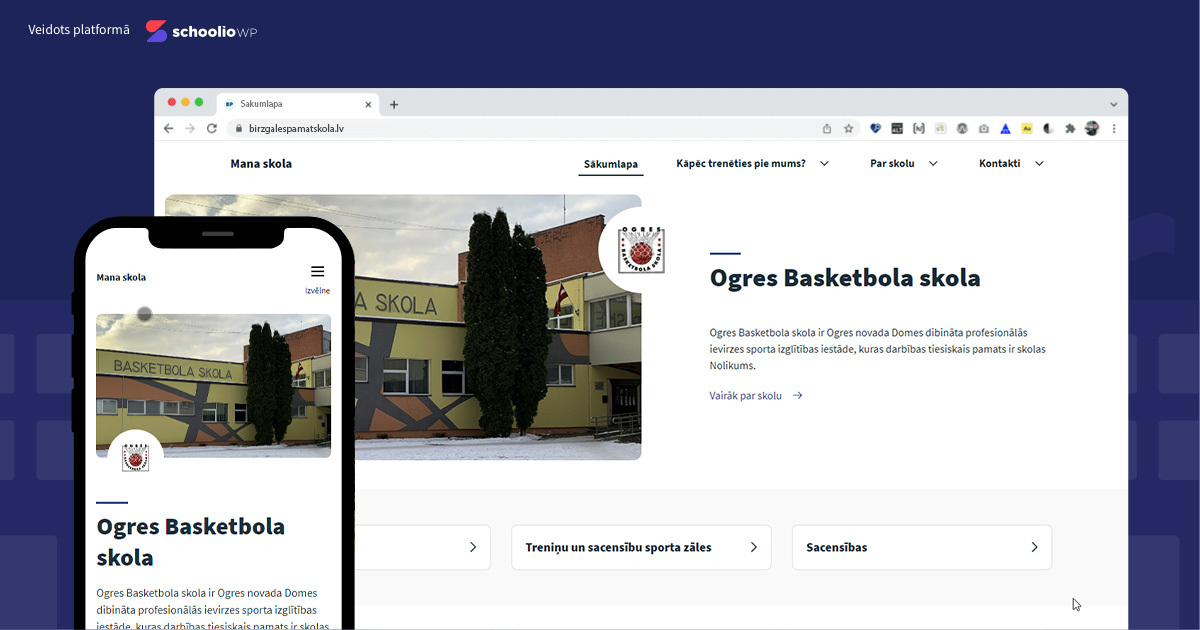Open the Extensions puzzle piece menu
1200x630 pixels.
pyautogui.click(x=1070, y=128)
